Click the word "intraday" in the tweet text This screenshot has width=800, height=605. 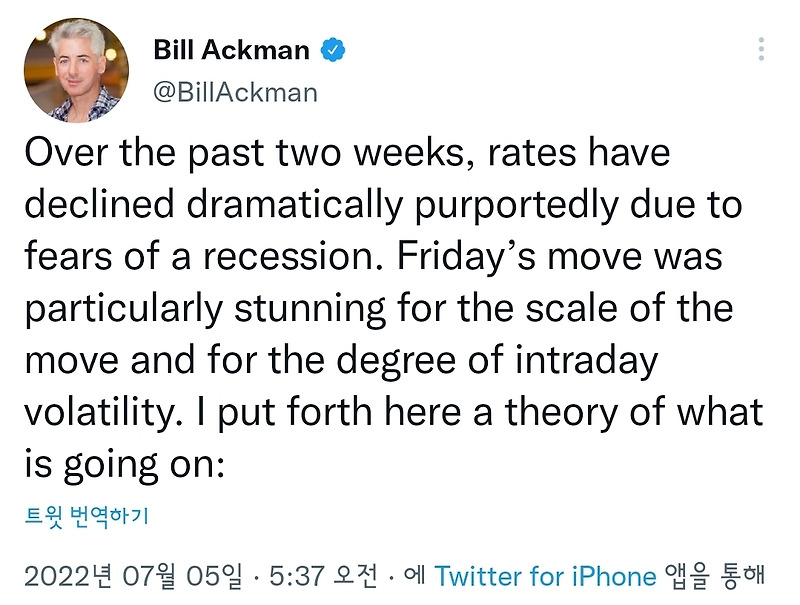pos(587,361)
